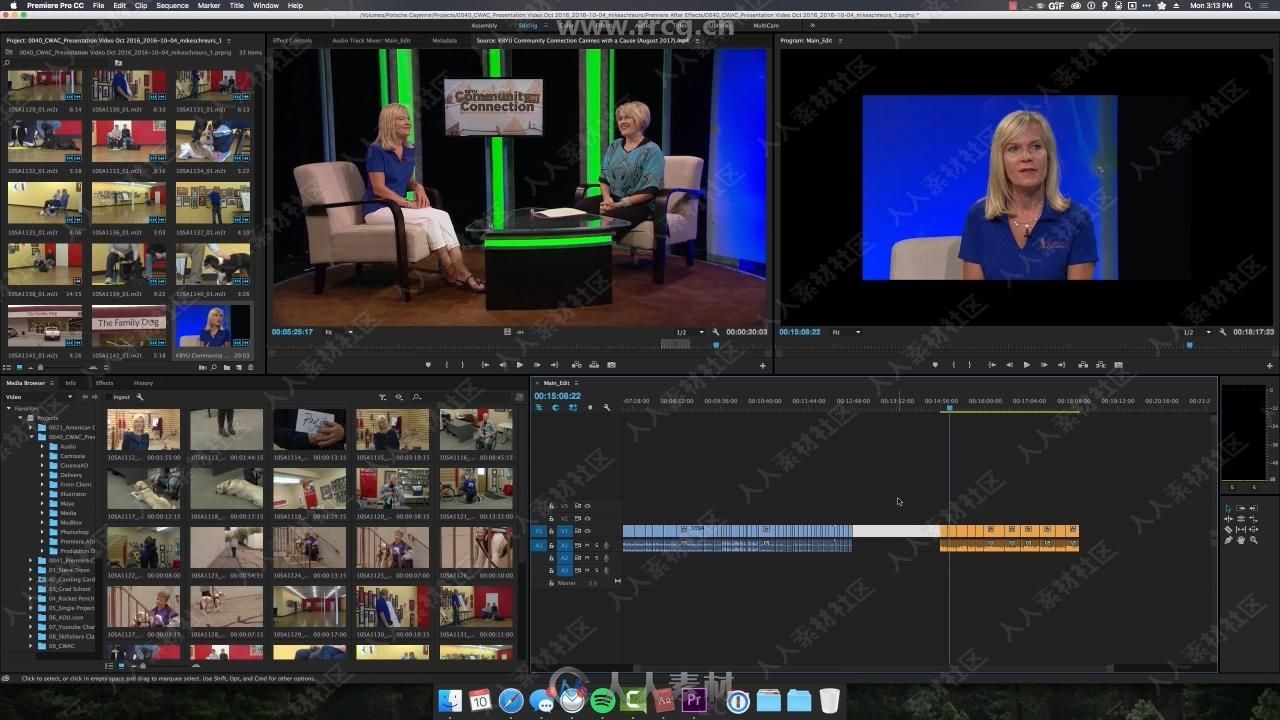Viewport: 1280px width, 720px height.
Task: Solo audio track A2
Action: click(597, 558)
